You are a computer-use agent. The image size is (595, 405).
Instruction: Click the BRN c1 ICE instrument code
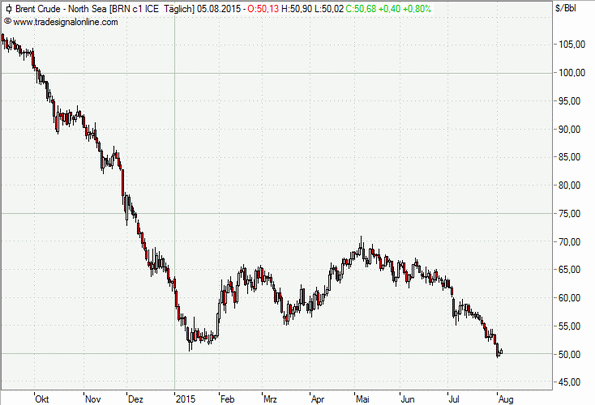tap(135, 9)
